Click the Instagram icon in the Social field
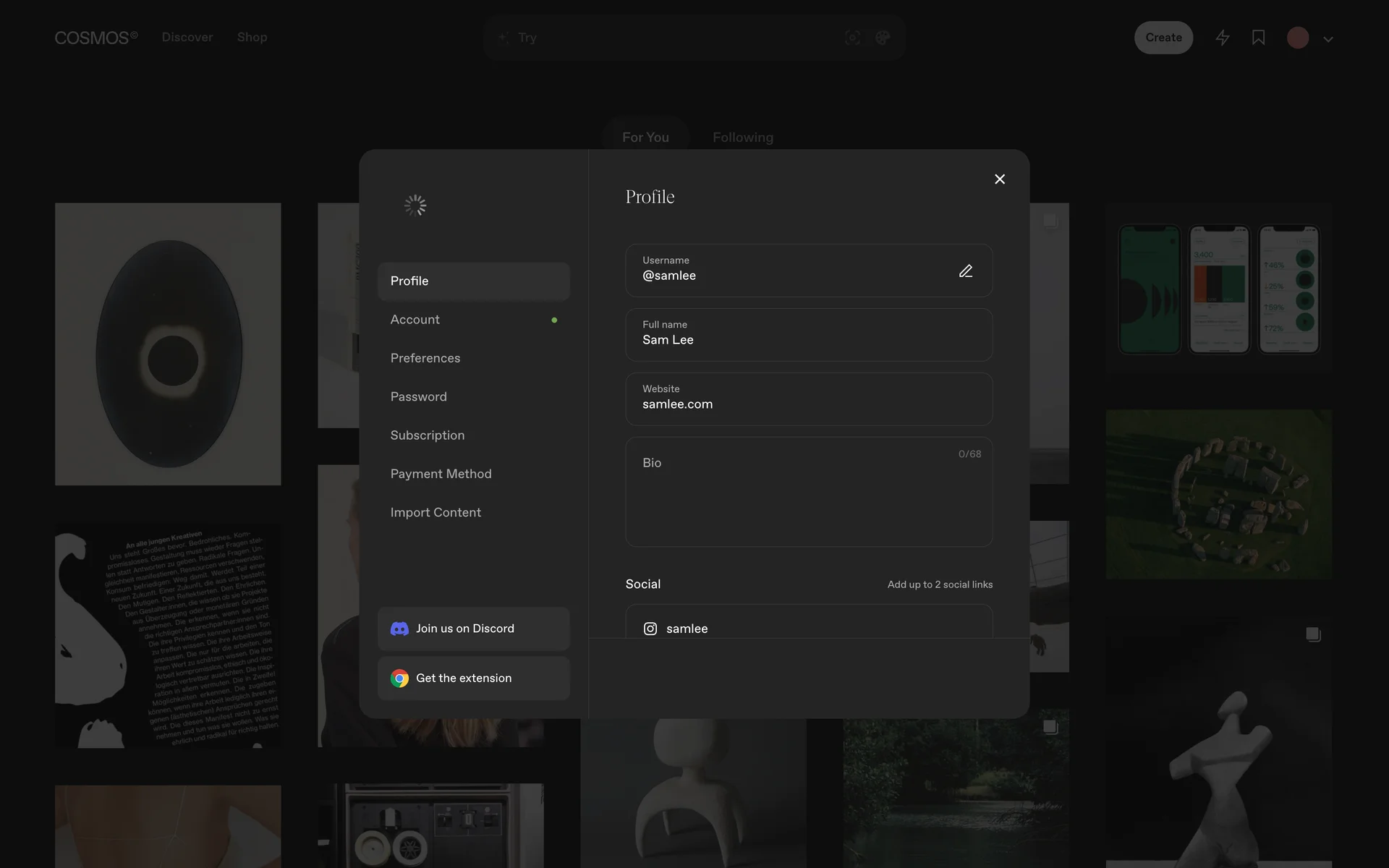The width and height of the screenshot is (1389, 868). (650, 629)
